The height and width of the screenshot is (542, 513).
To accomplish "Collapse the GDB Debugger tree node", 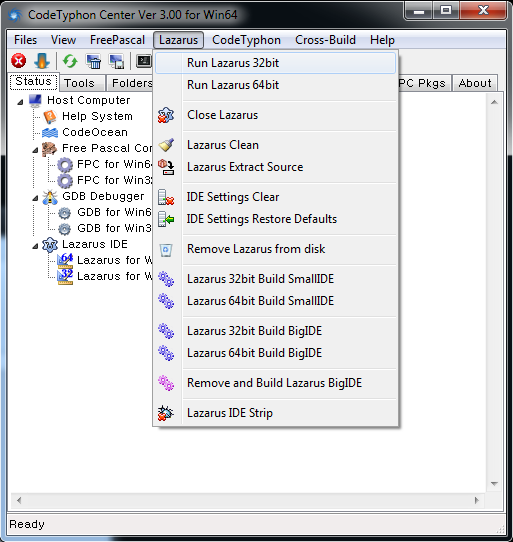I will (x=35, y=198).
